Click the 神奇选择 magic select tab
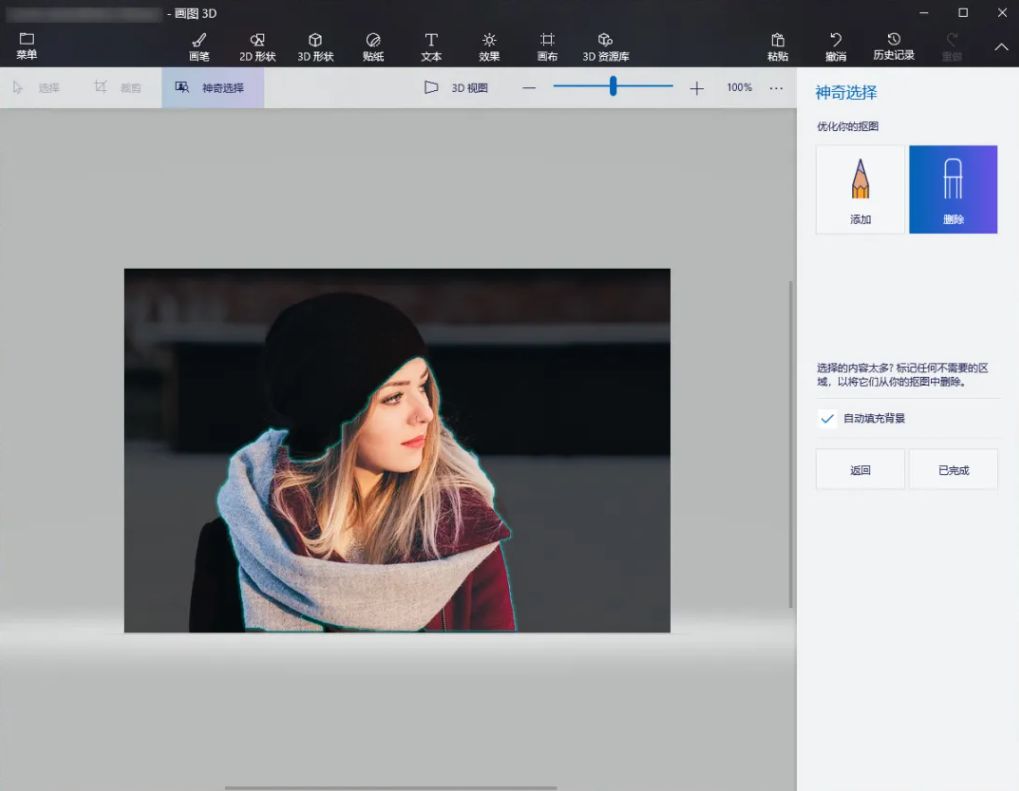The image size is (1019, 791). point(213,88)
